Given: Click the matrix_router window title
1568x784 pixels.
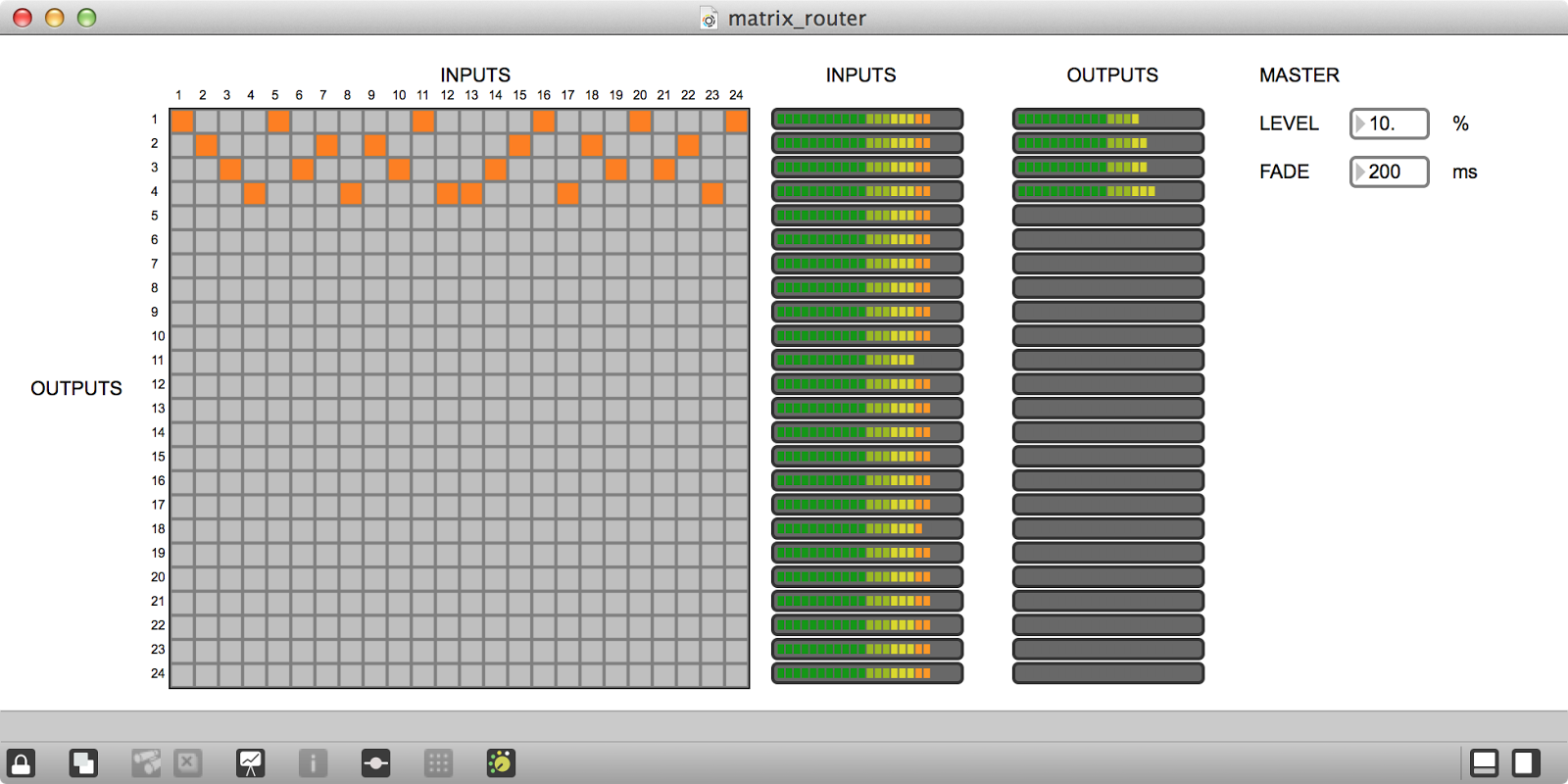Looking at the screenshot, I should pos(797,18).
